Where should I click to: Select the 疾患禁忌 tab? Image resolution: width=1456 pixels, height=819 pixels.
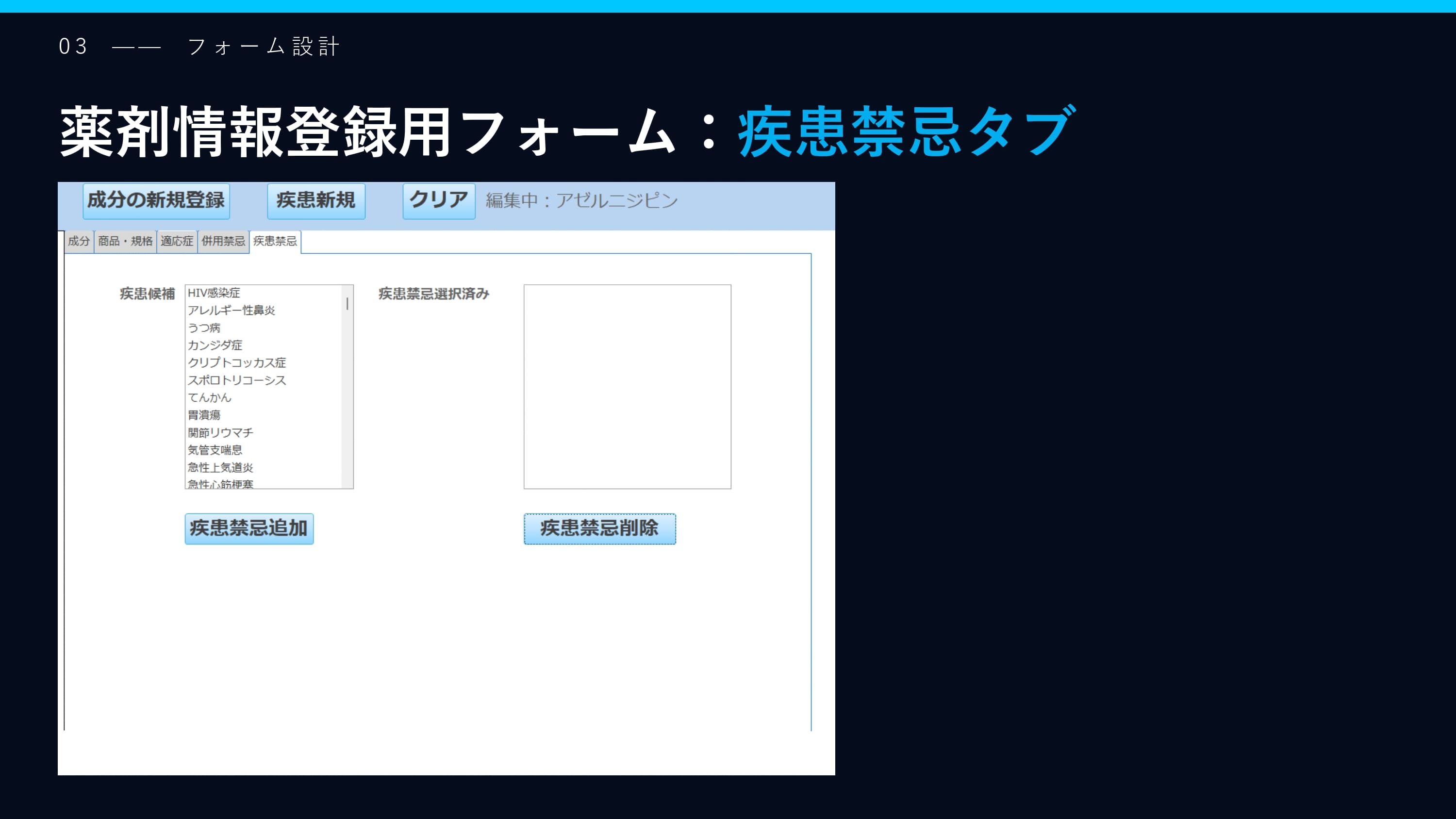pos(275,241)
